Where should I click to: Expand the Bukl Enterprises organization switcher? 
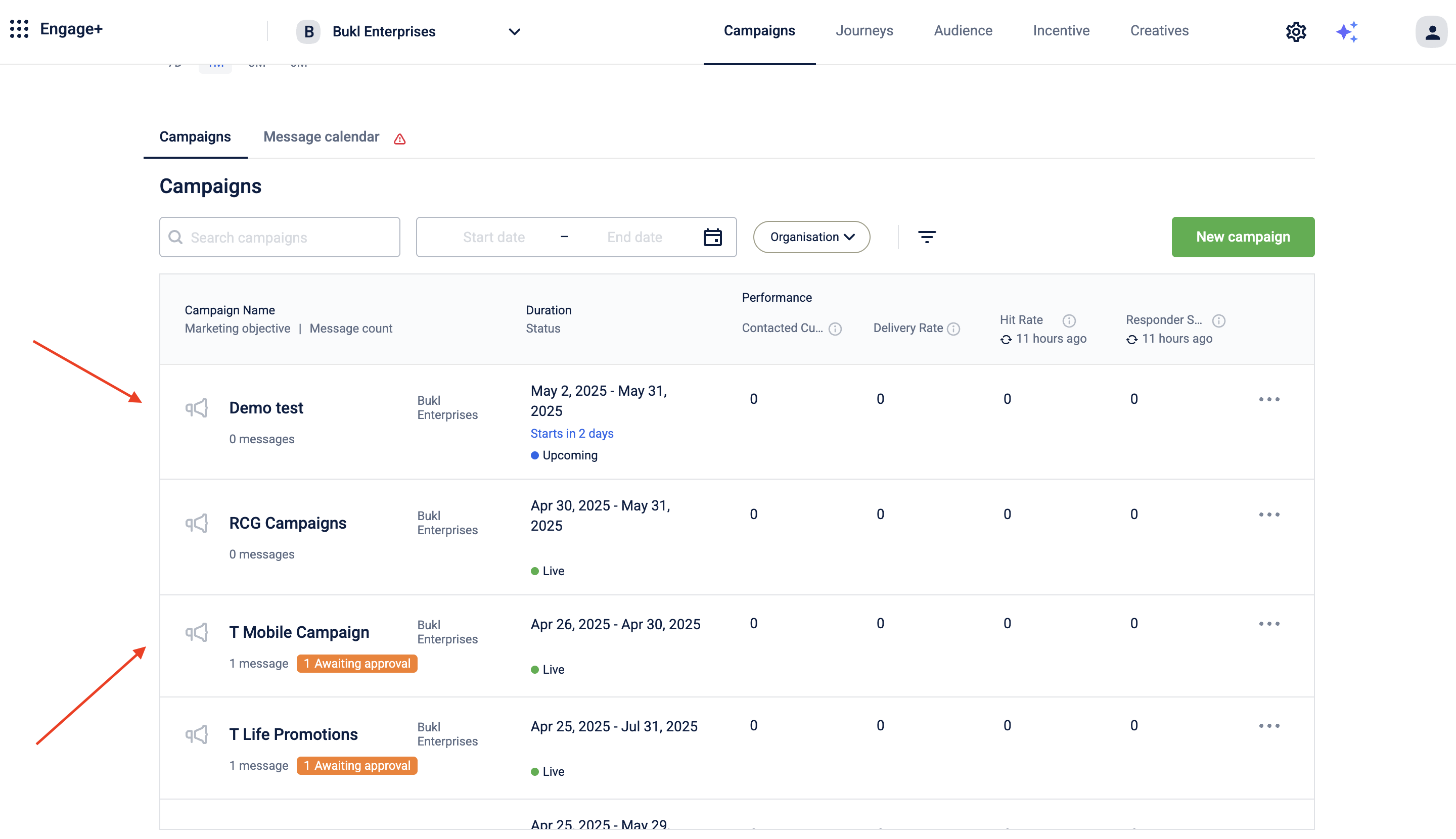[x=514, y=32]
